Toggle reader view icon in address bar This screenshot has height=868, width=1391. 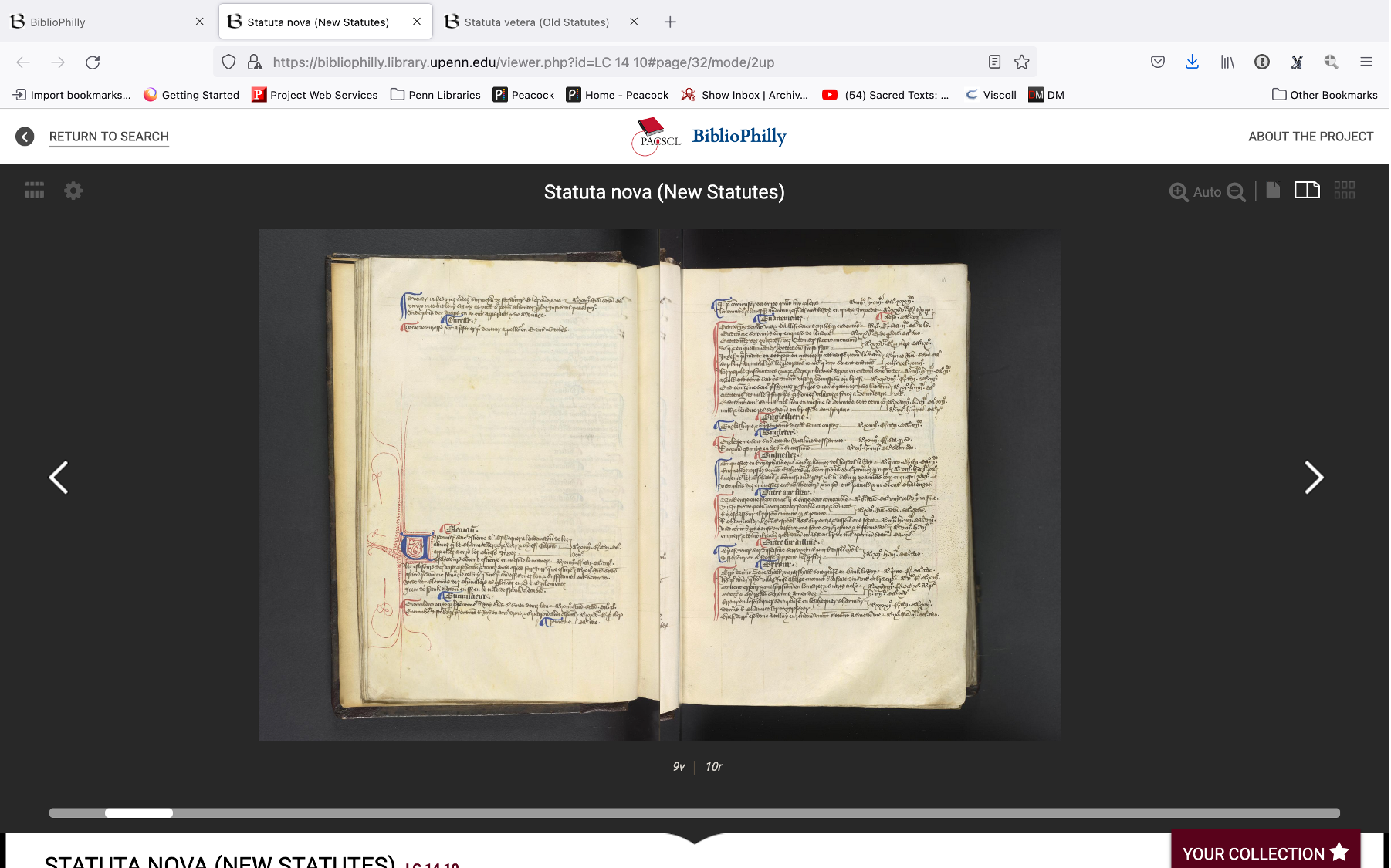(994, 62)
